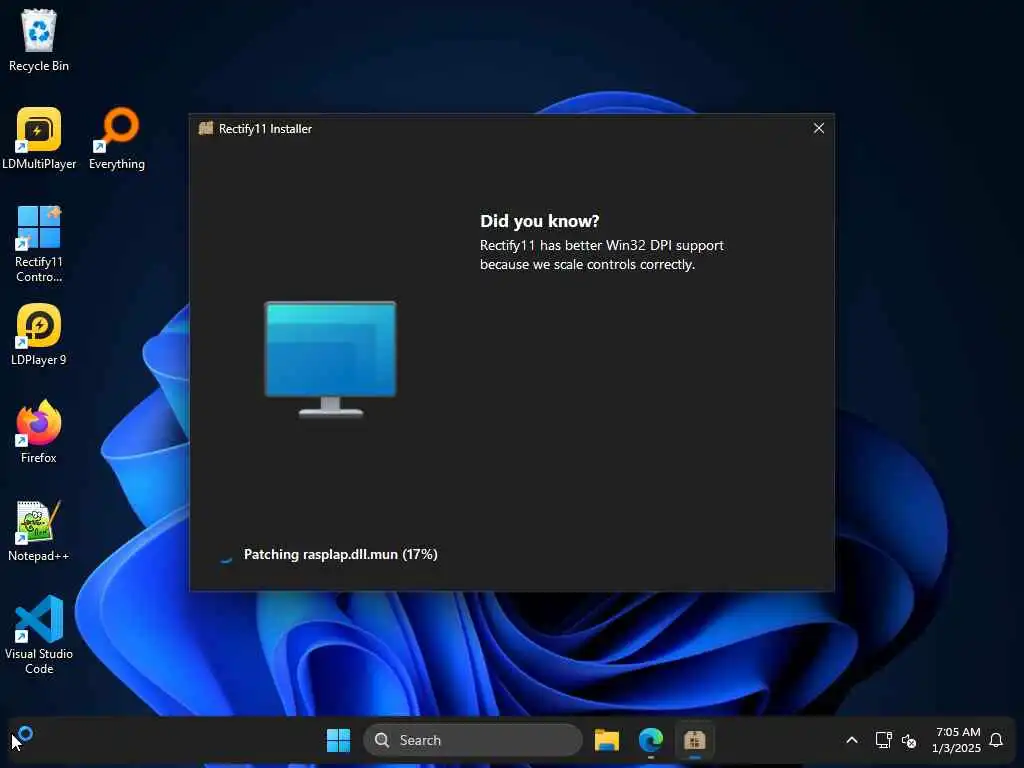Click the muted volume tray icon
The width and height of the screenshot is (1024, 768).
click(x=908, y=741)
